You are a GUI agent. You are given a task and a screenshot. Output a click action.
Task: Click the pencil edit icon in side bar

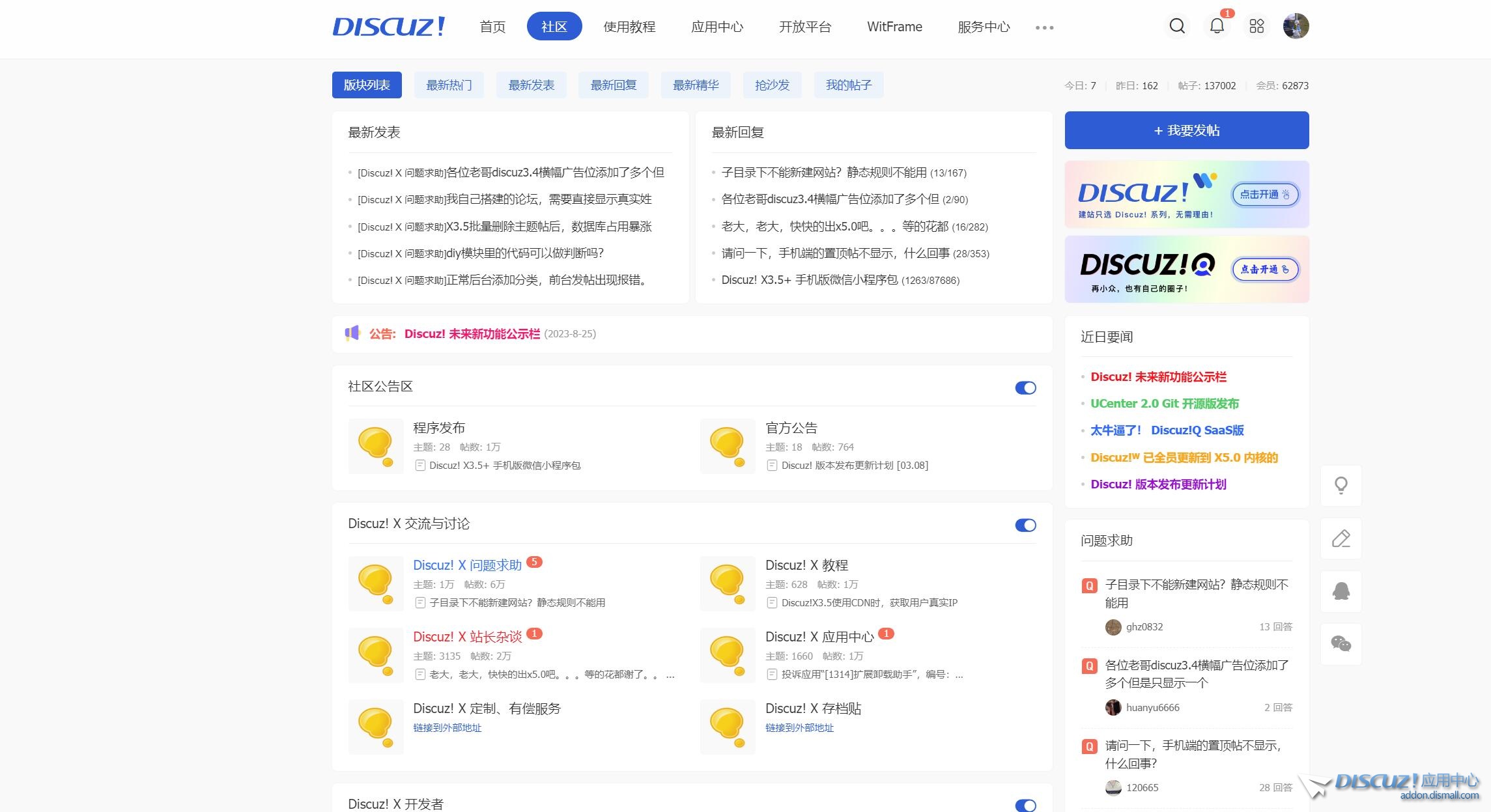[1341, 539]
